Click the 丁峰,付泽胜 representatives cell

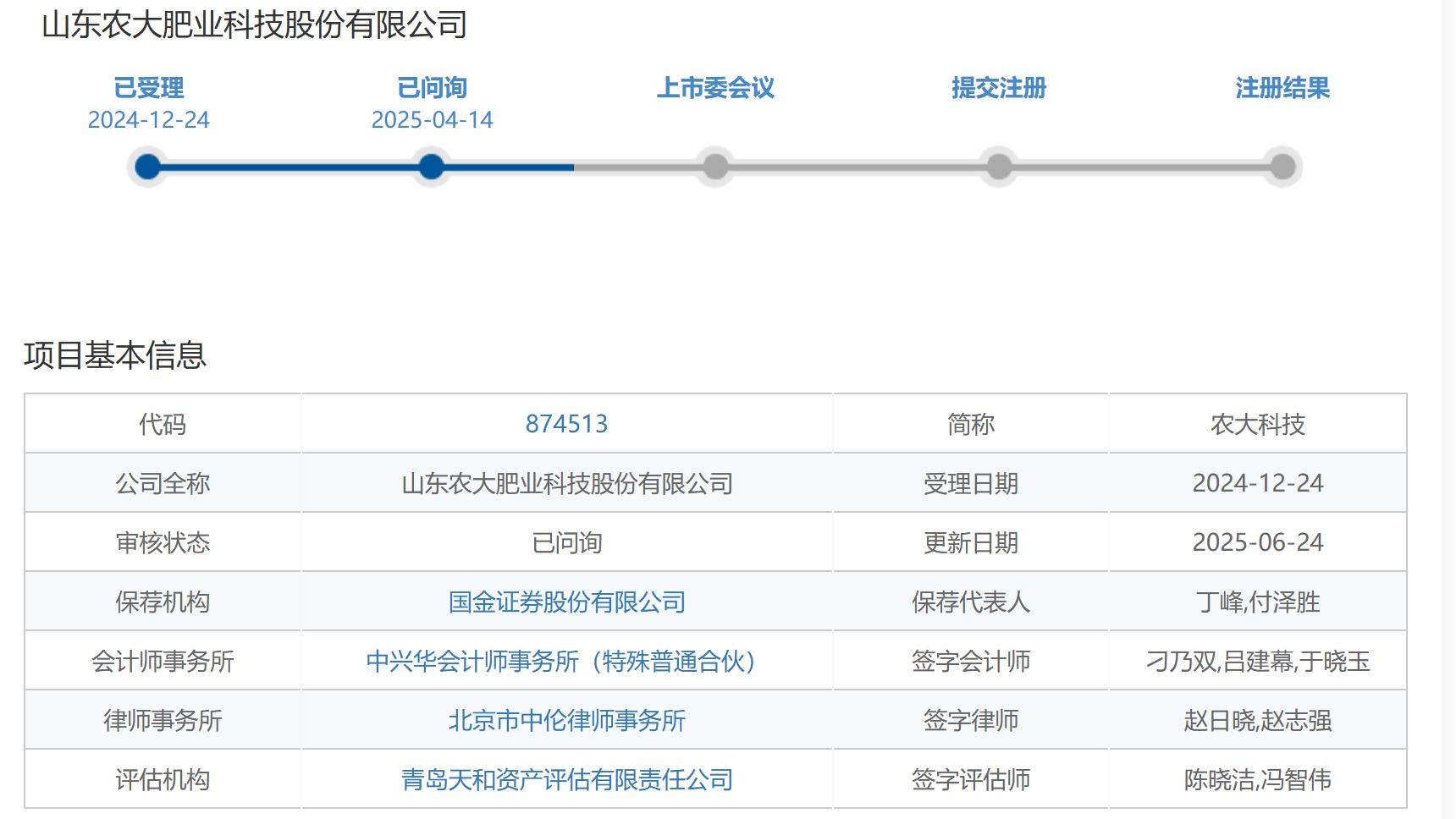pos(1258,602)
